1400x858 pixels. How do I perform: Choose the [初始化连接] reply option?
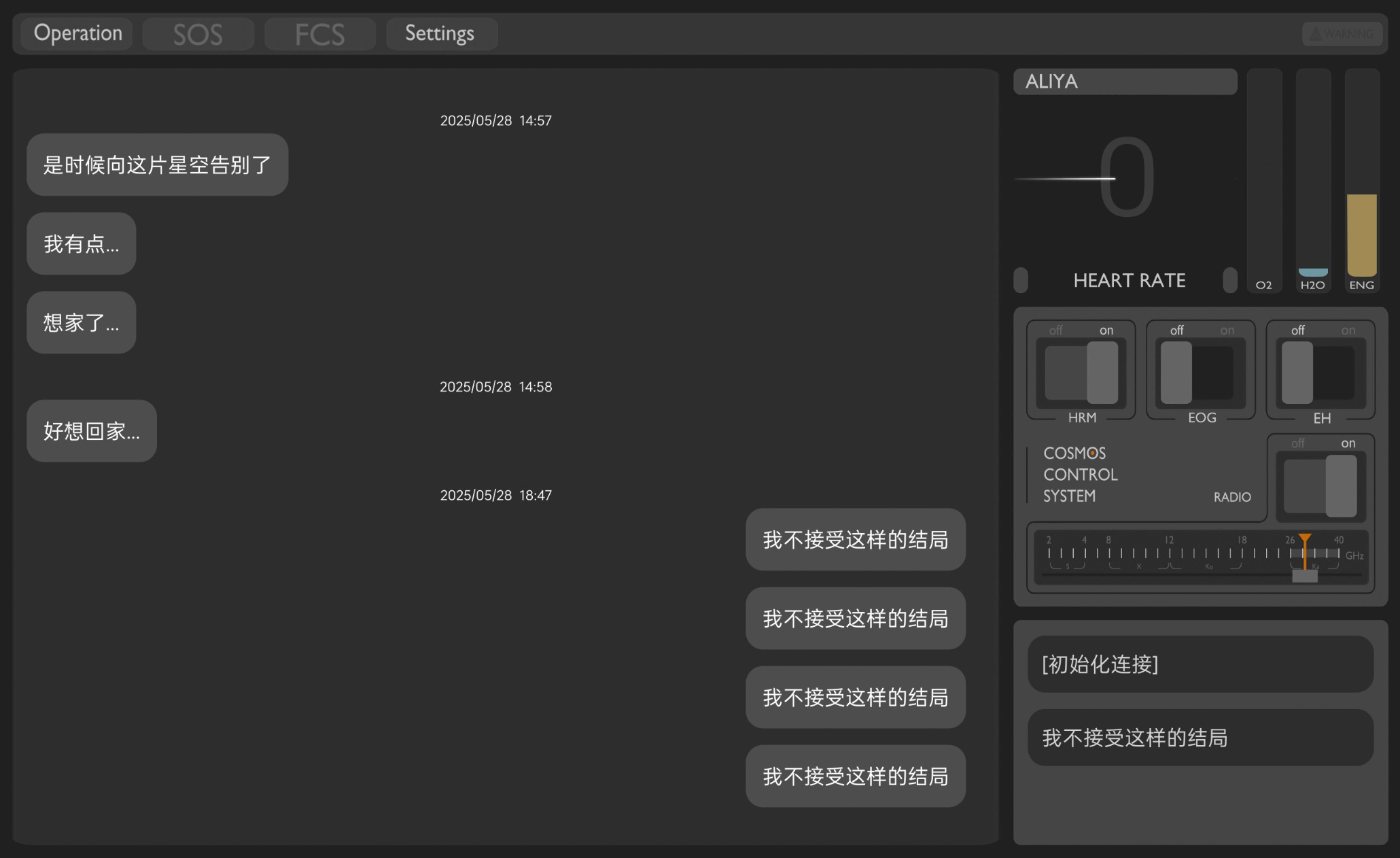(x=1200, y=664)
